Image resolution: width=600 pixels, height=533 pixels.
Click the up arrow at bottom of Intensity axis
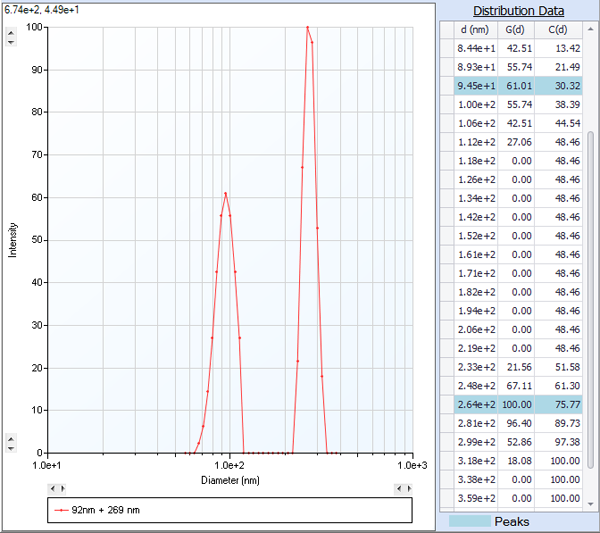11,439
